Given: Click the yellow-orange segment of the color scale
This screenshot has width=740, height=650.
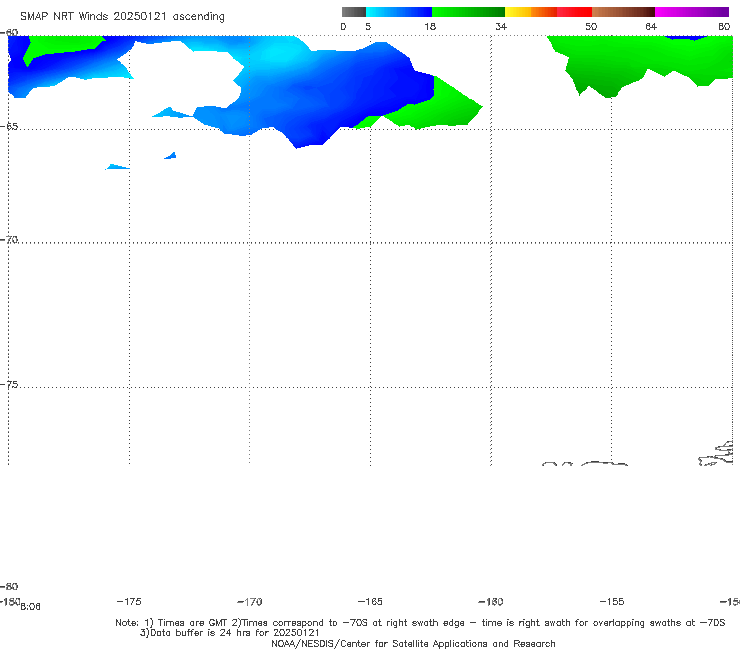Looking at the screenshot, I should 531,12.
